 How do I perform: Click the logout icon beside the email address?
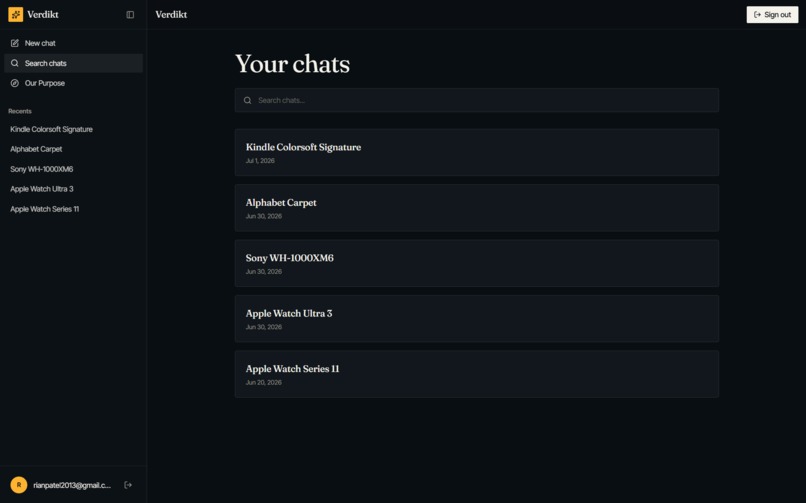(x=128, y=485)
